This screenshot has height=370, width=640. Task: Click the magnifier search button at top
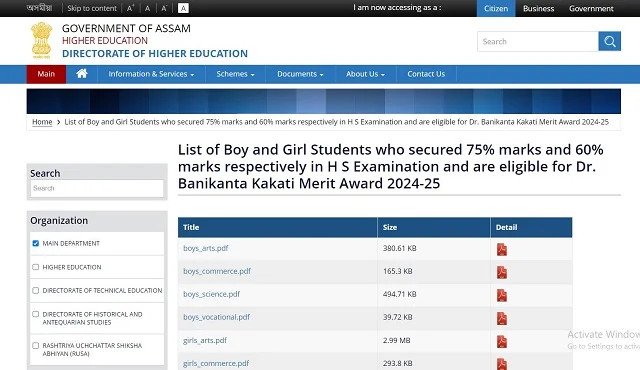click(609, 41)
